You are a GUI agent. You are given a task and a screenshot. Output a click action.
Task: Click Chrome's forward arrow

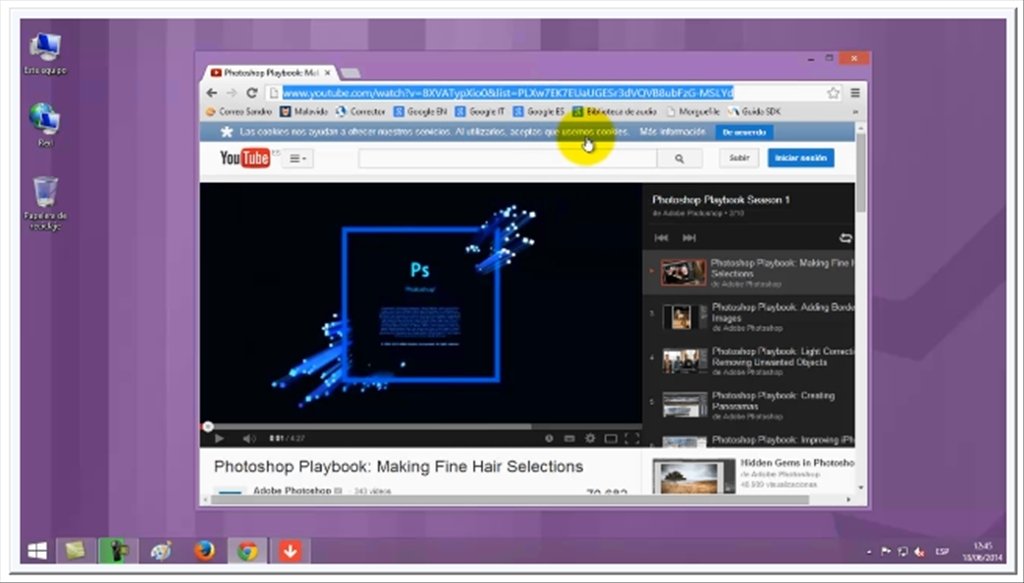pos(231,93)
